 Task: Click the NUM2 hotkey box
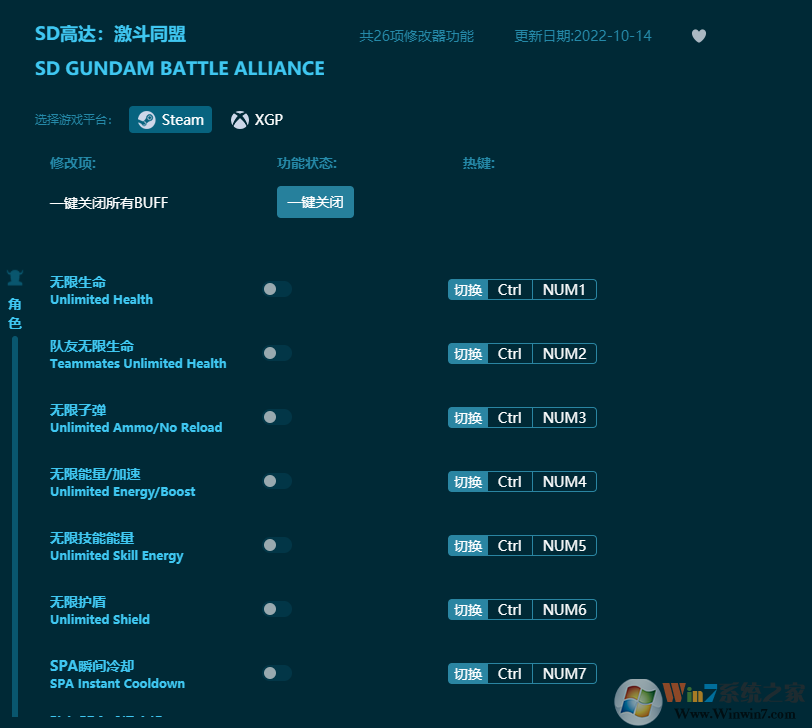[x=564, y=354]
